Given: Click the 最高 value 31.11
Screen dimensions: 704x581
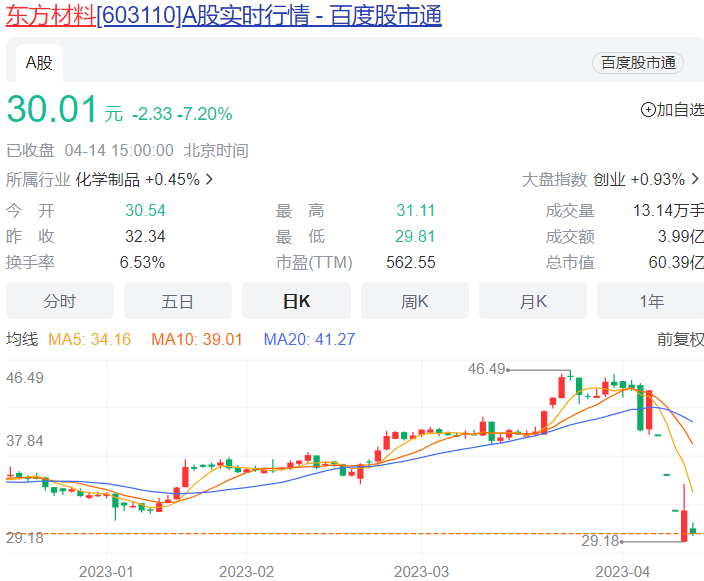Looking at the screenshot, I should (x=416, y=210).
